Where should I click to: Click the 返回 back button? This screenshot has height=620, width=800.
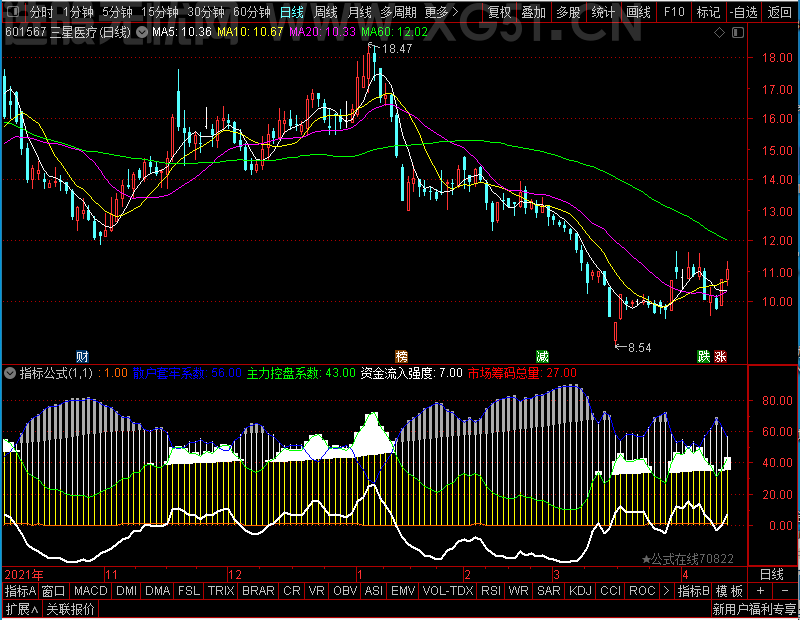coord(780,12)
